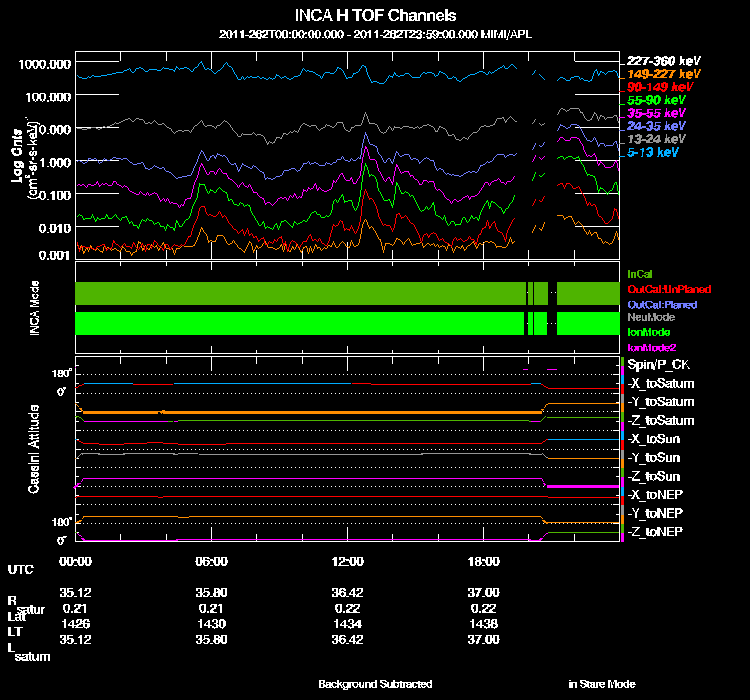Click the 227-360 keV legend label
This screenshot has width=750, height=700.
click(662, 61)
